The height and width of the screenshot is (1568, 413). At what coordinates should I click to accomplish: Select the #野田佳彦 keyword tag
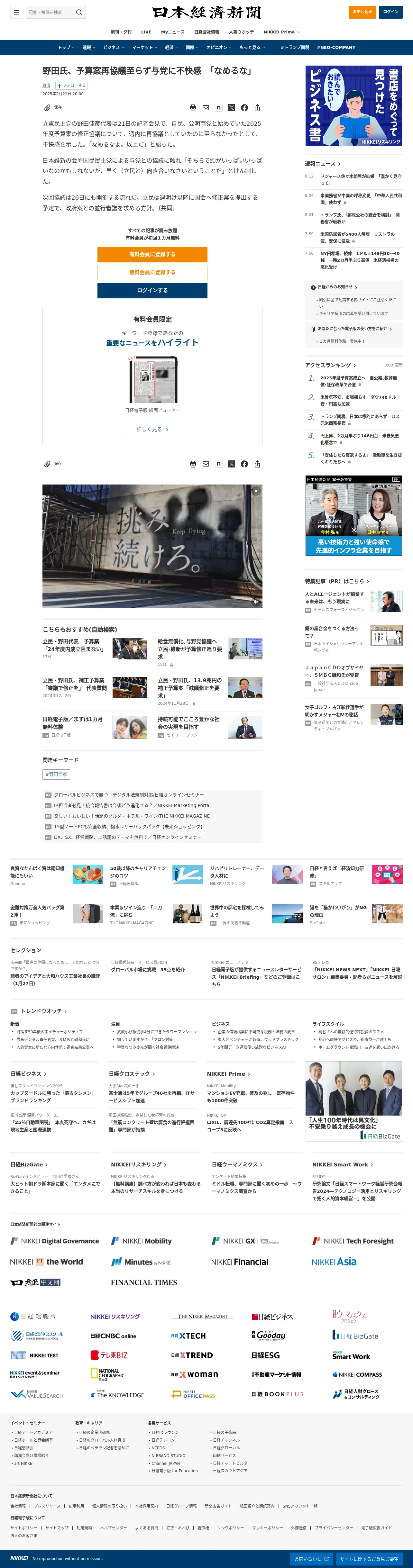coord(56,774)
